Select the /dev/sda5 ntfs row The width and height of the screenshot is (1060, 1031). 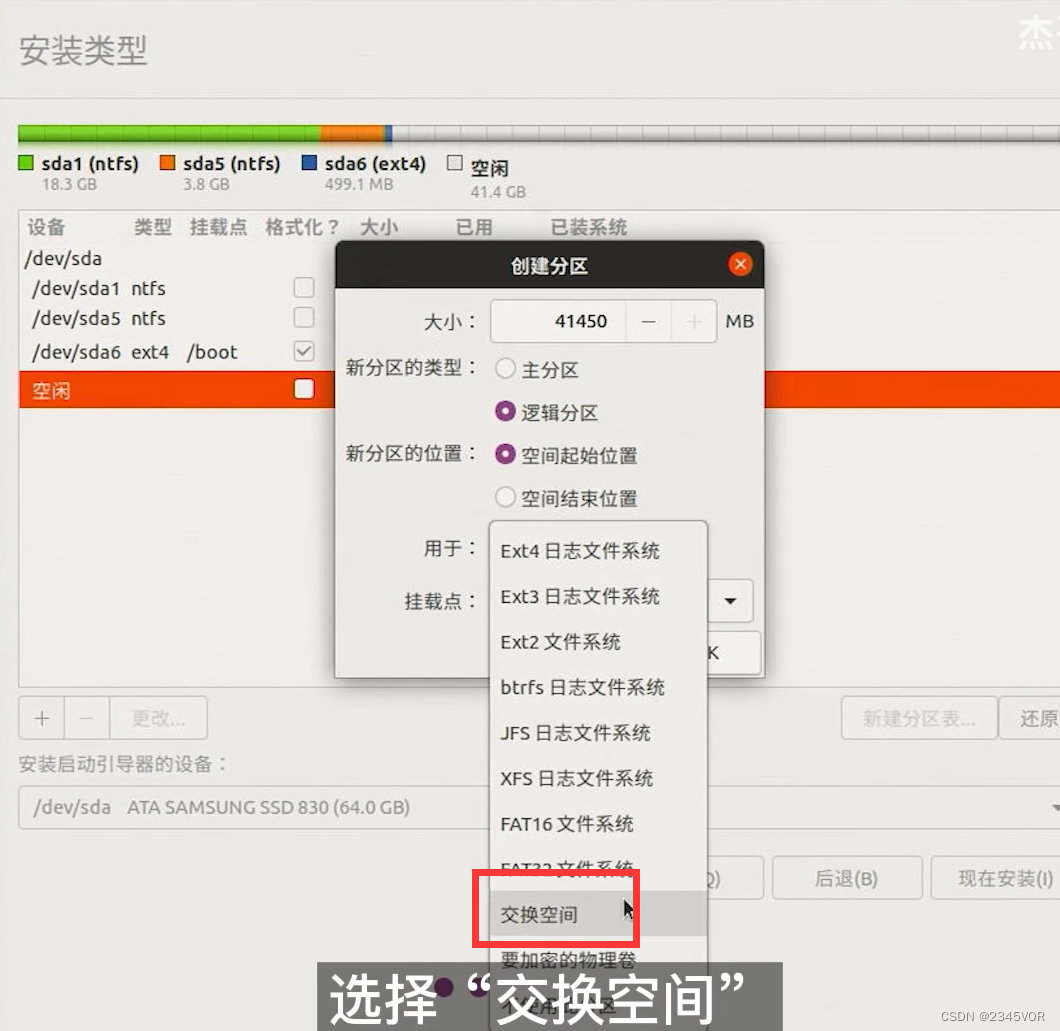(x=177, y=318)
